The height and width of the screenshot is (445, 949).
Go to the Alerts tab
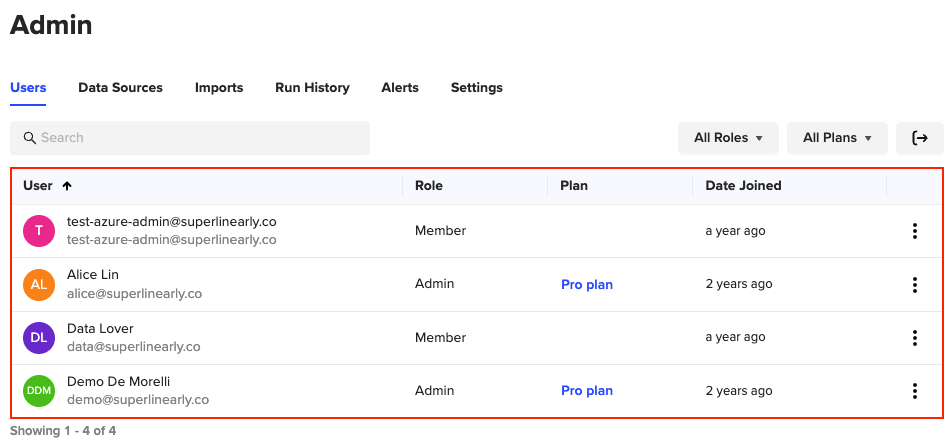(400, 88)
